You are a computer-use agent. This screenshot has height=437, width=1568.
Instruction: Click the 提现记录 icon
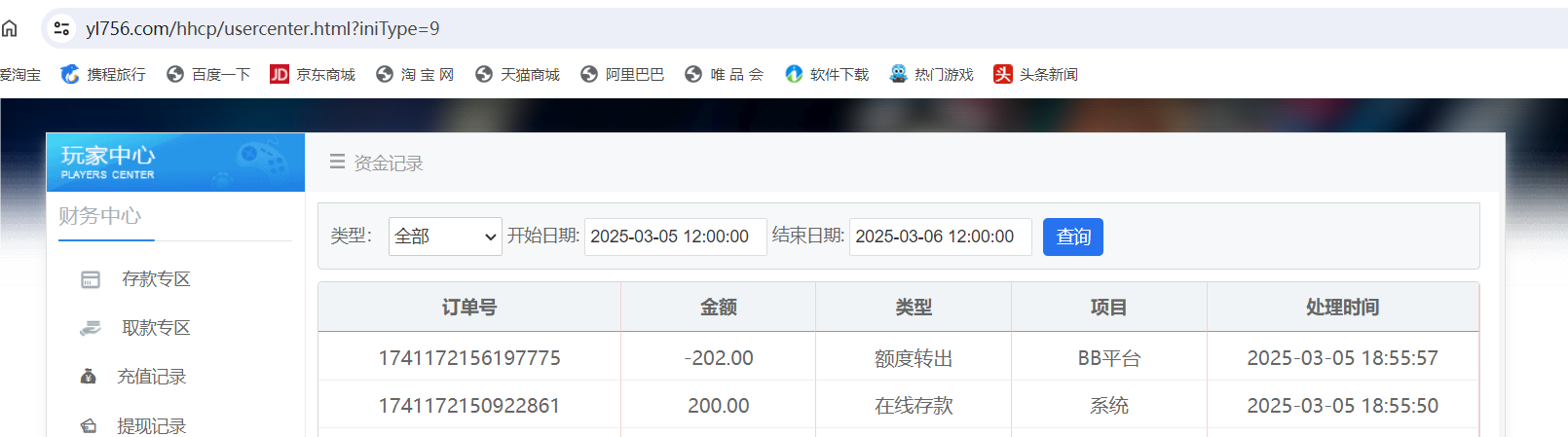pyautogui.click(x=89, y=425)
